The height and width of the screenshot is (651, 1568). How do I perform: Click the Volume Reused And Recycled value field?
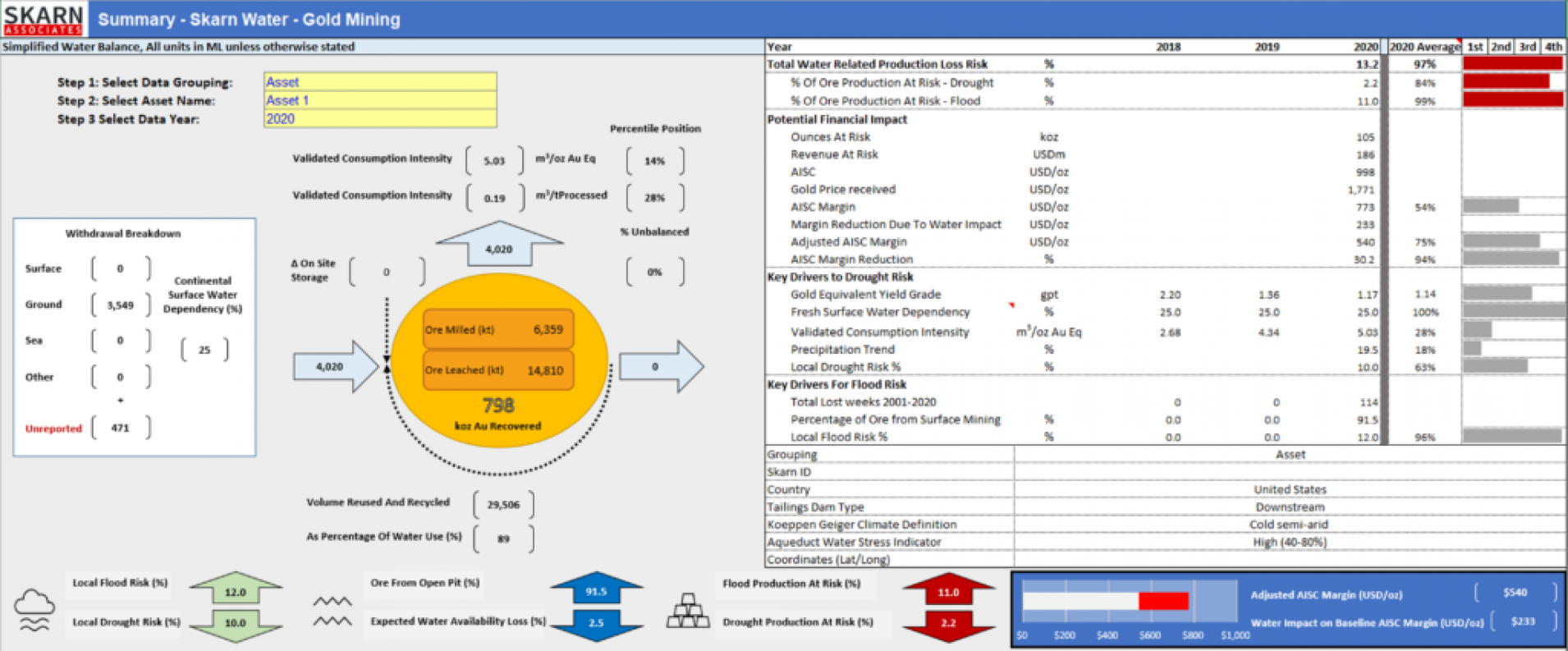(x=503, y=504)
